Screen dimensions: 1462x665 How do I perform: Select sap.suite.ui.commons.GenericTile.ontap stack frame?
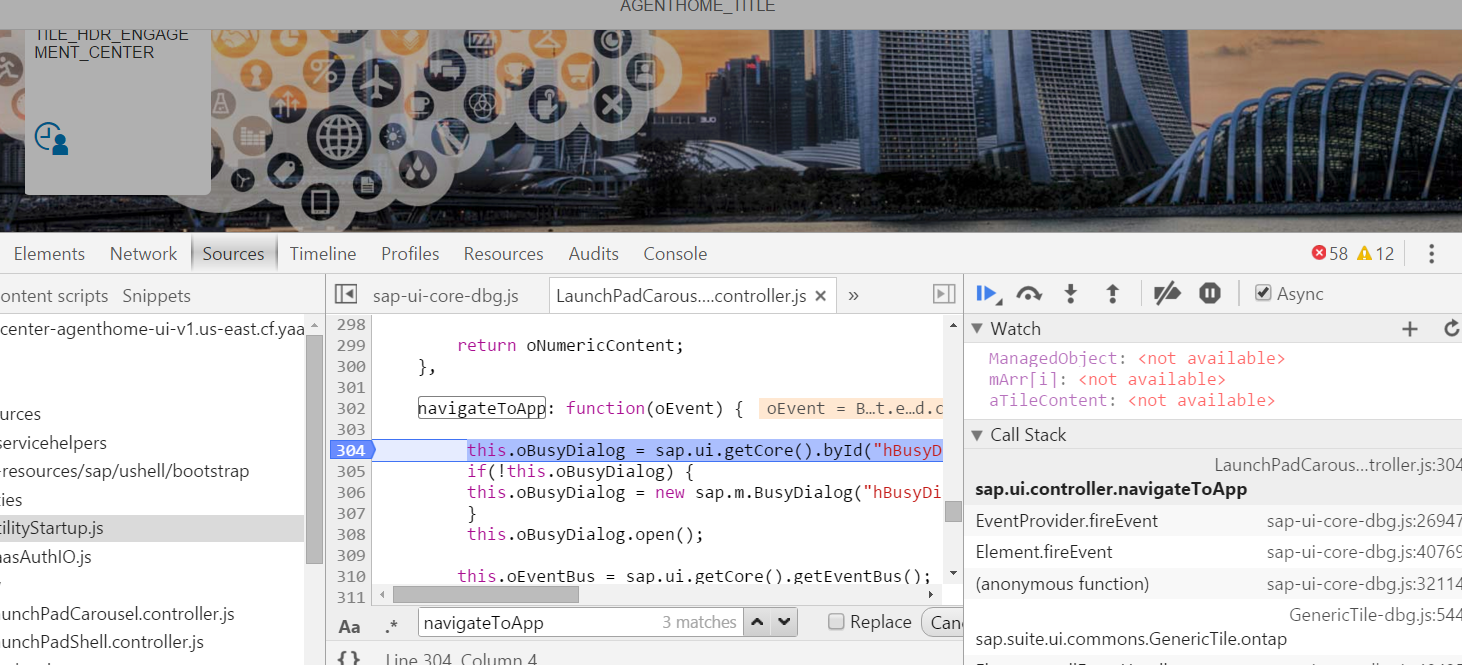coord(1213,627)
